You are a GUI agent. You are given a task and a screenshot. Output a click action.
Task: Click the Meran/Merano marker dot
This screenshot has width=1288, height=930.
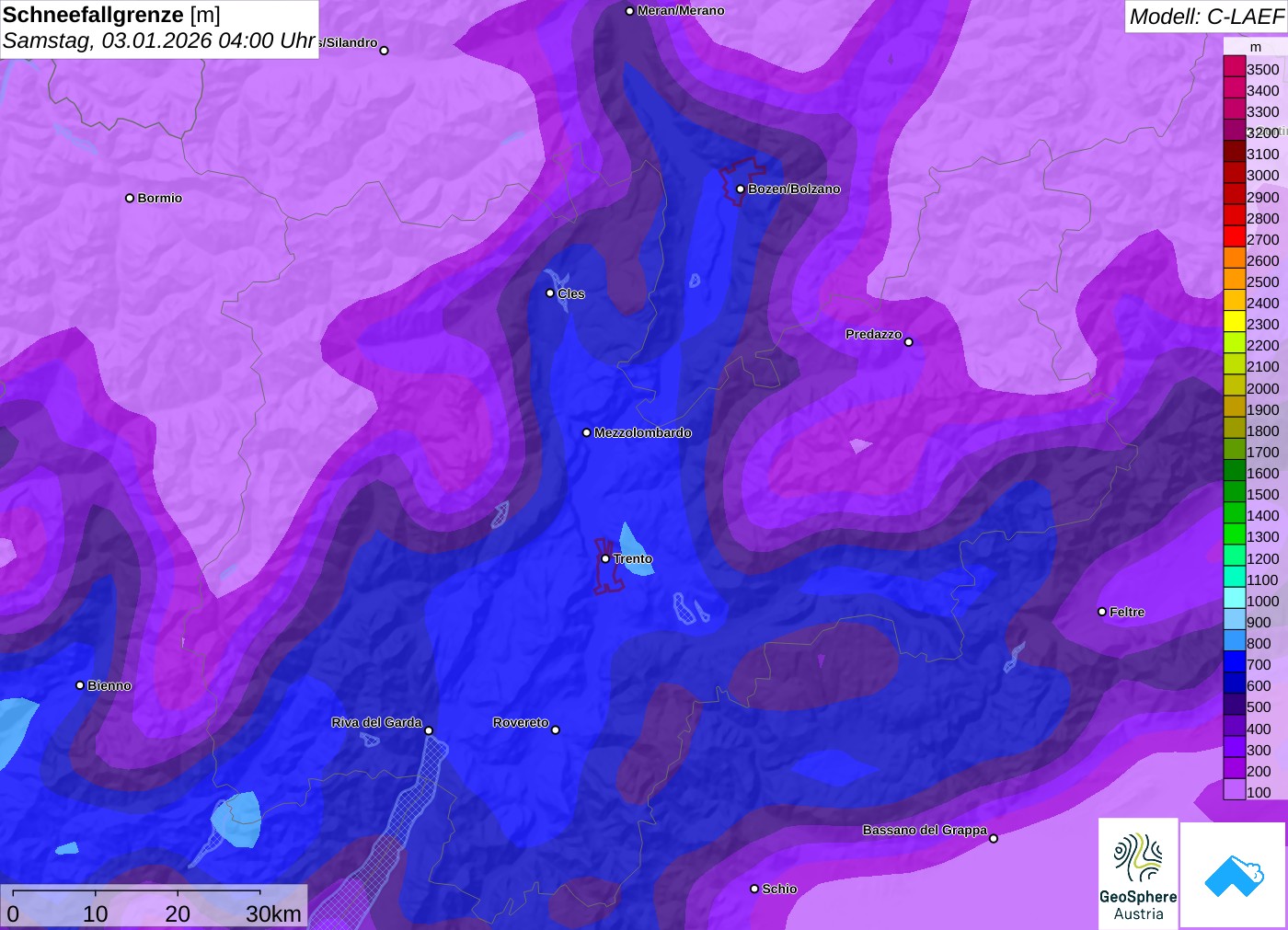coord(630,11)
